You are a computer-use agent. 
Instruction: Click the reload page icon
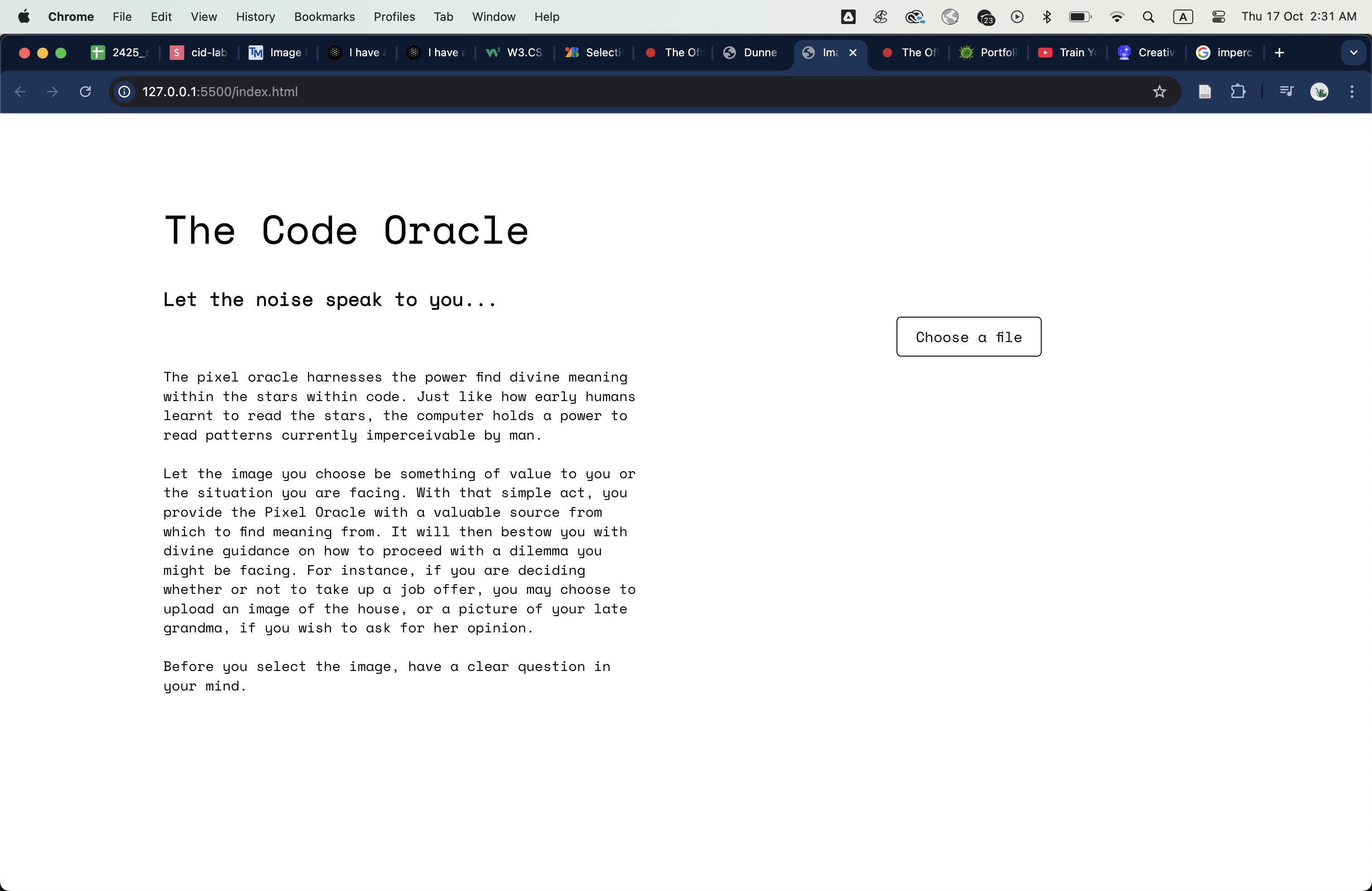85,92
